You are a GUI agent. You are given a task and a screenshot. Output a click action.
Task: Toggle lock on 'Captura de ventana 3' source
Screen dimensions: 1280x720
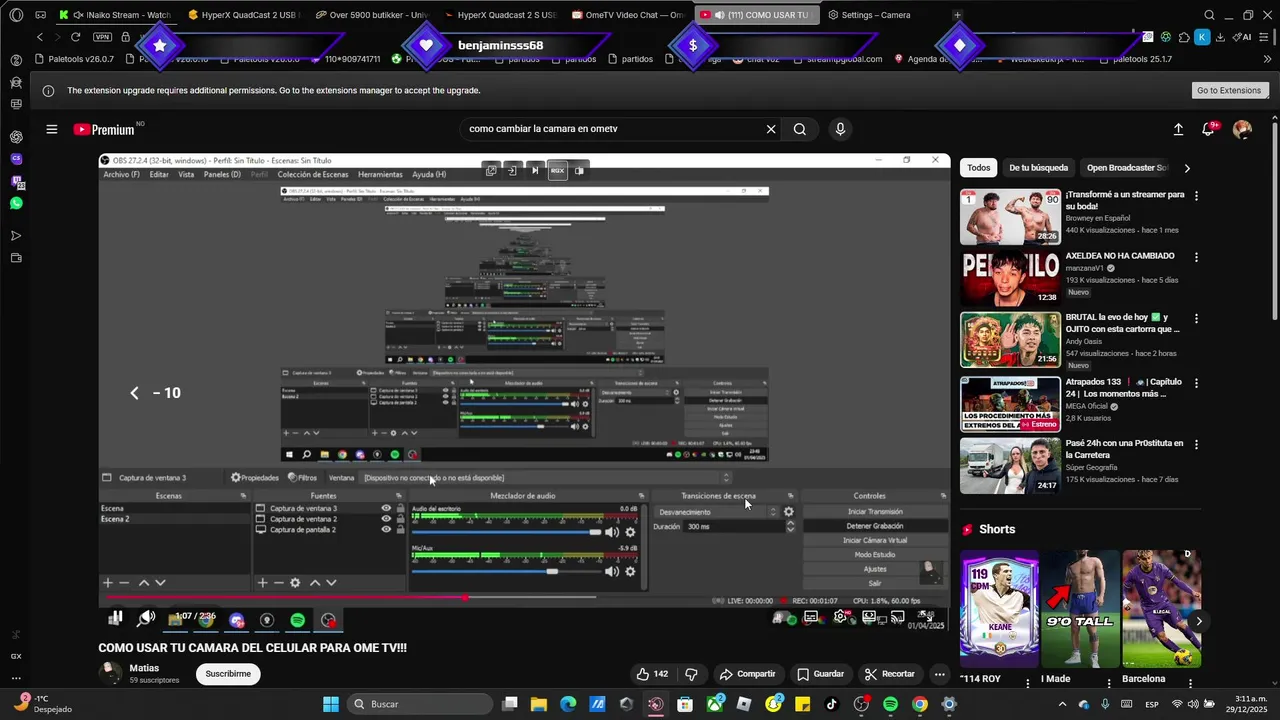coord(401,508)
